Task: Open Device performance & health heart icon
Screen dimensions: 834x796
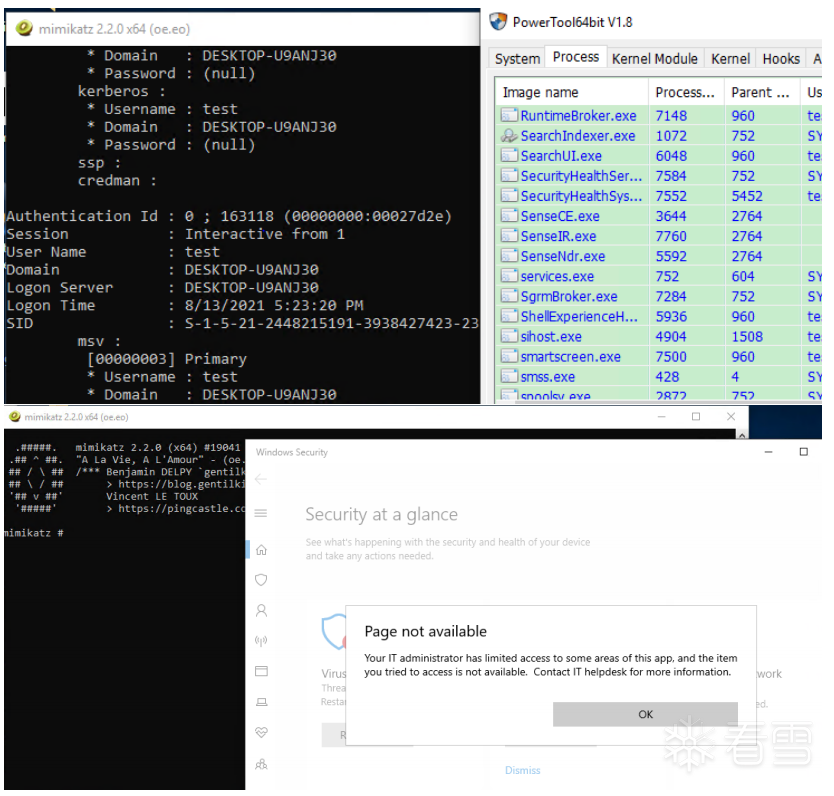Action: pos(261,732)
